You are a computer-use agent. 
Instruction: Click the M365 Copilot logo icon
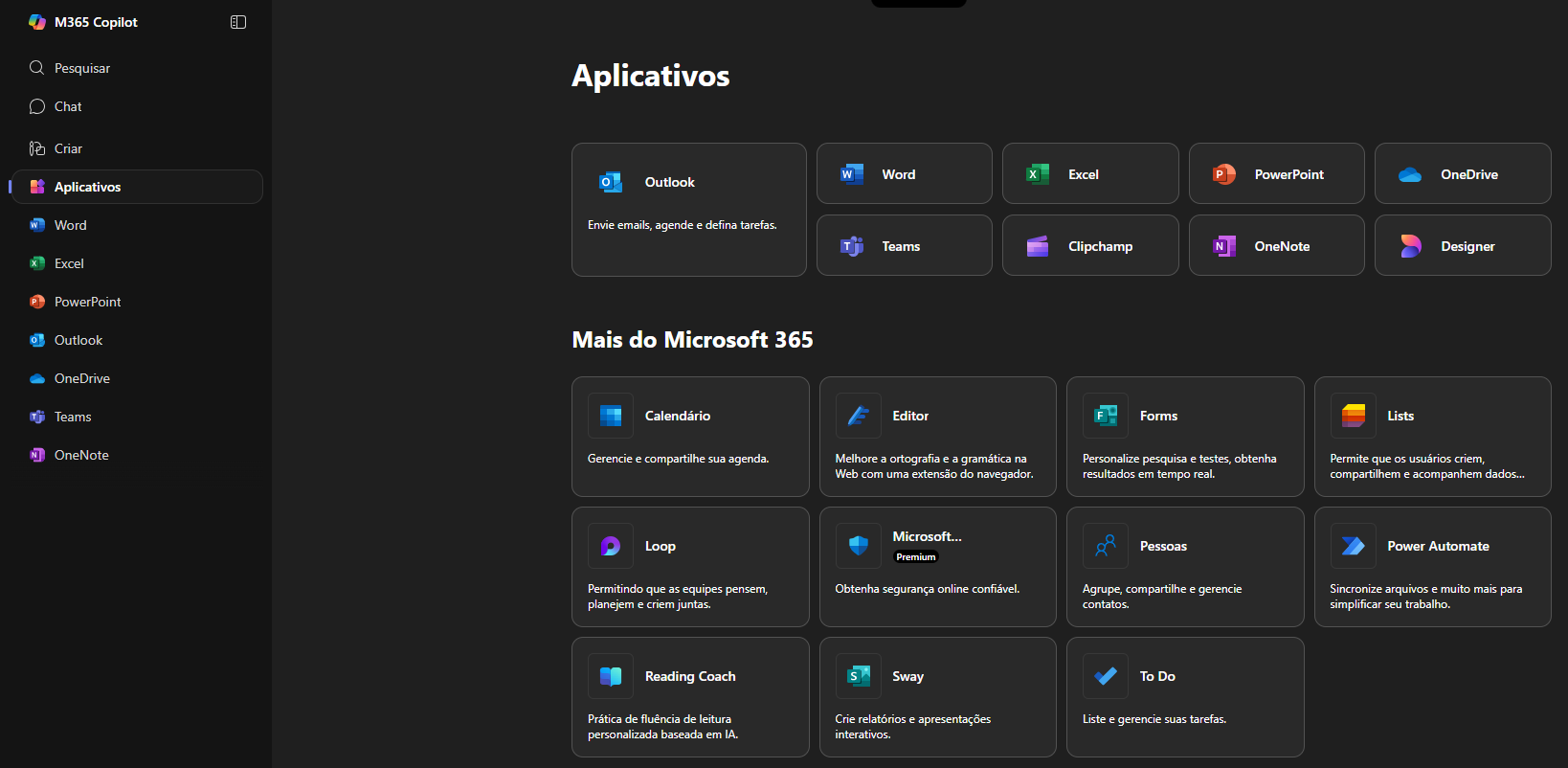(x=37, y=22)
